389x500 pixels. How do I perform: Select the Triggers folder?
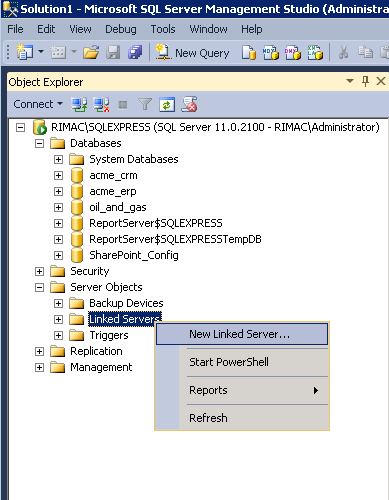point(109,335)
